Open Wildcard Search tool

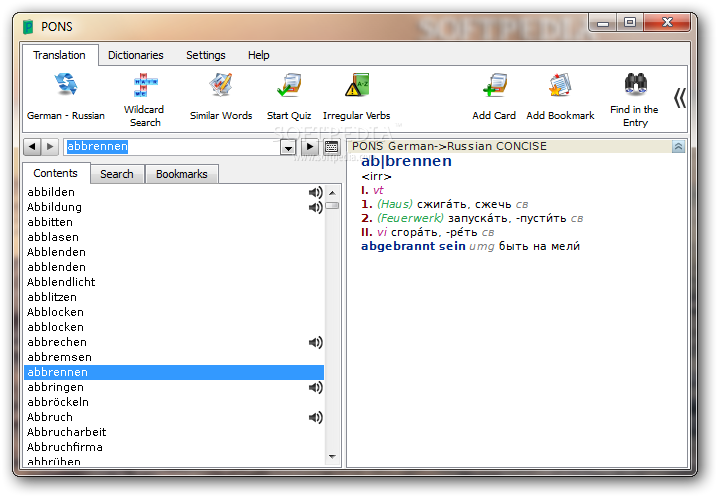[x=145, y=84]
